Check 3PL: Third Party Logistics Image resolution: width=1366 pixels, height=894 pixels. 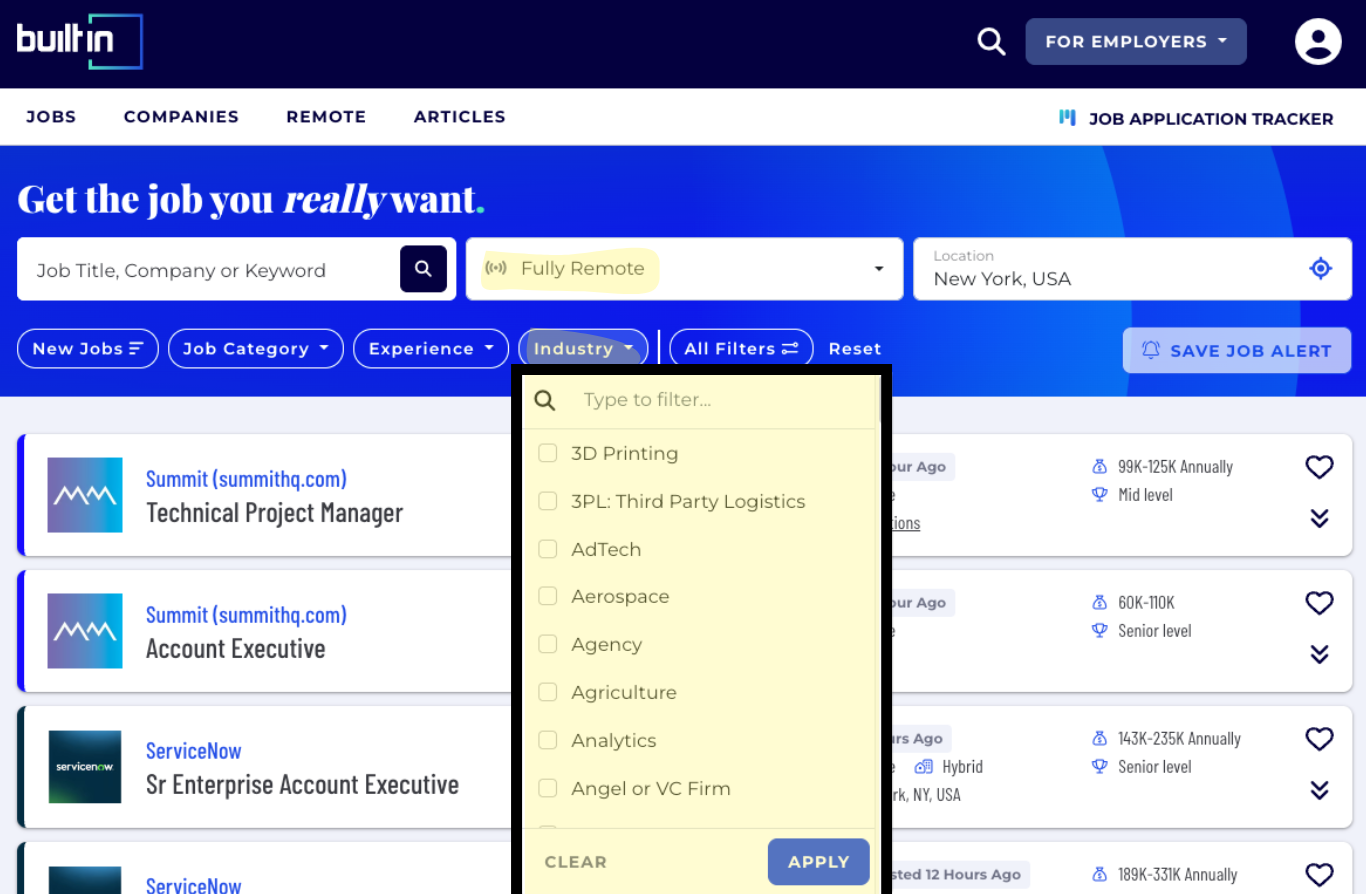[548, 501]
